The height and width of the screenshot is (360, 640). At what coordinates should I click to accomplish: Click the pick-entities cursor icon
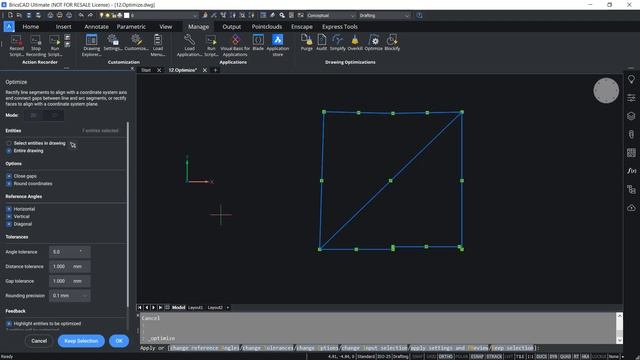pyautogui.click(x=73, y=145)
